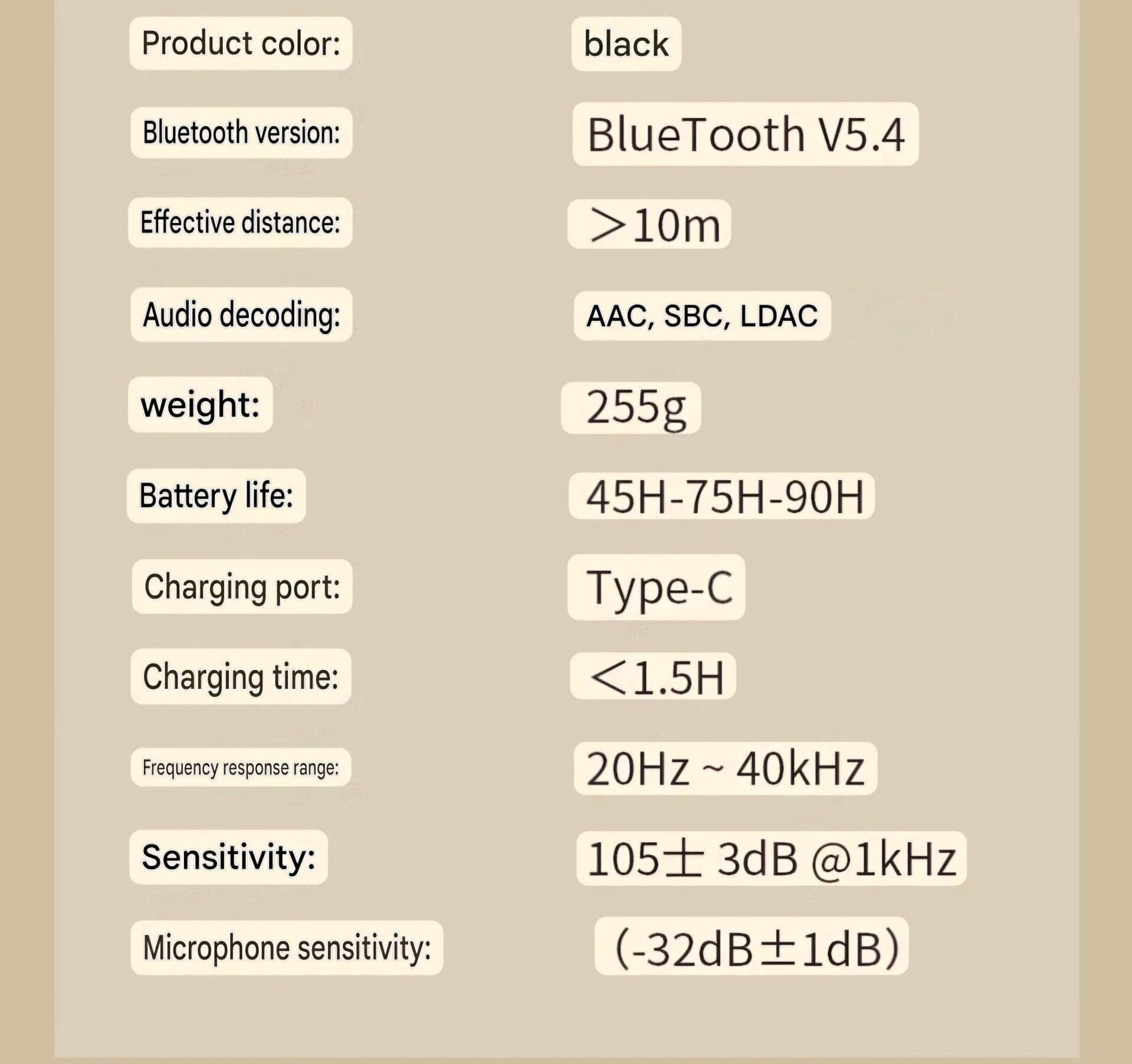Select the "45H-75H-90H" battery value
Image resolution: width=1132 pixels, height=1064 pixels.
pos(721,497)
